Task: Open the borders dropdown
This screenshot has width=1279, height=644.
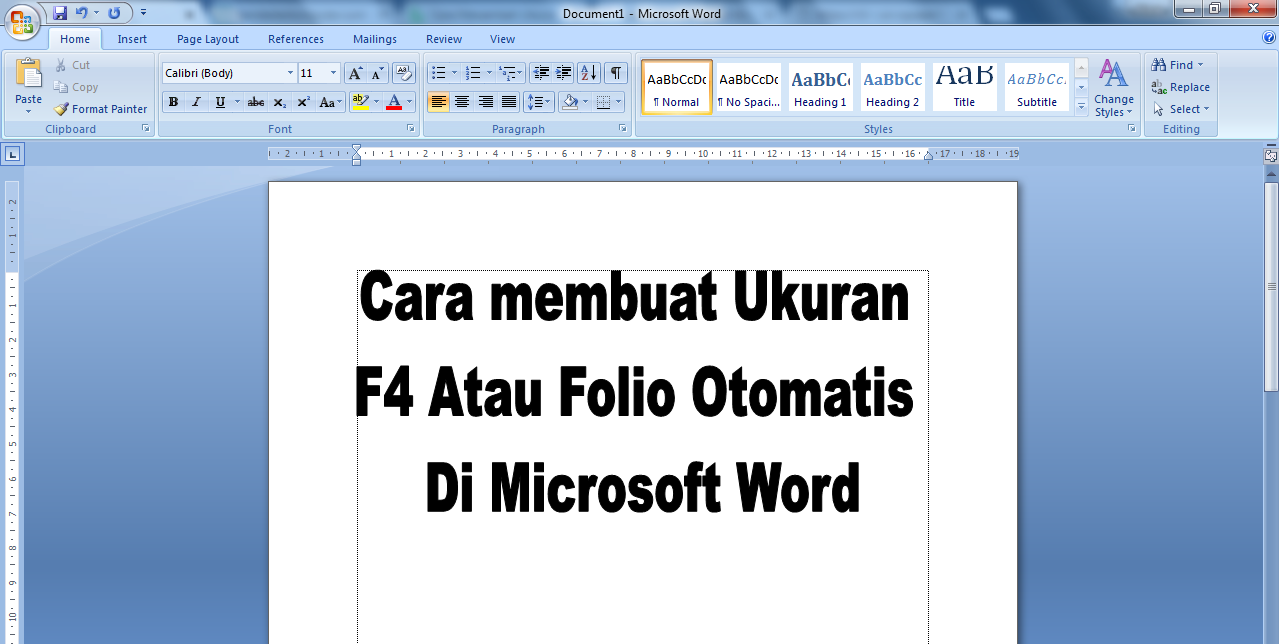Action: point(619,102)
